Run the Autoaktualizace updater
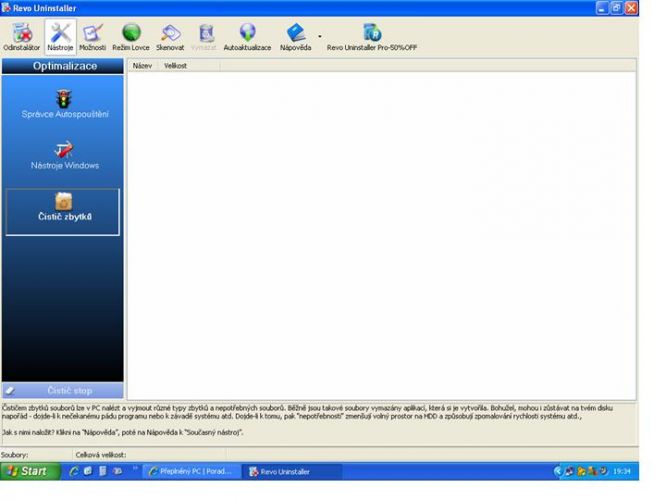 pos(247,37)
